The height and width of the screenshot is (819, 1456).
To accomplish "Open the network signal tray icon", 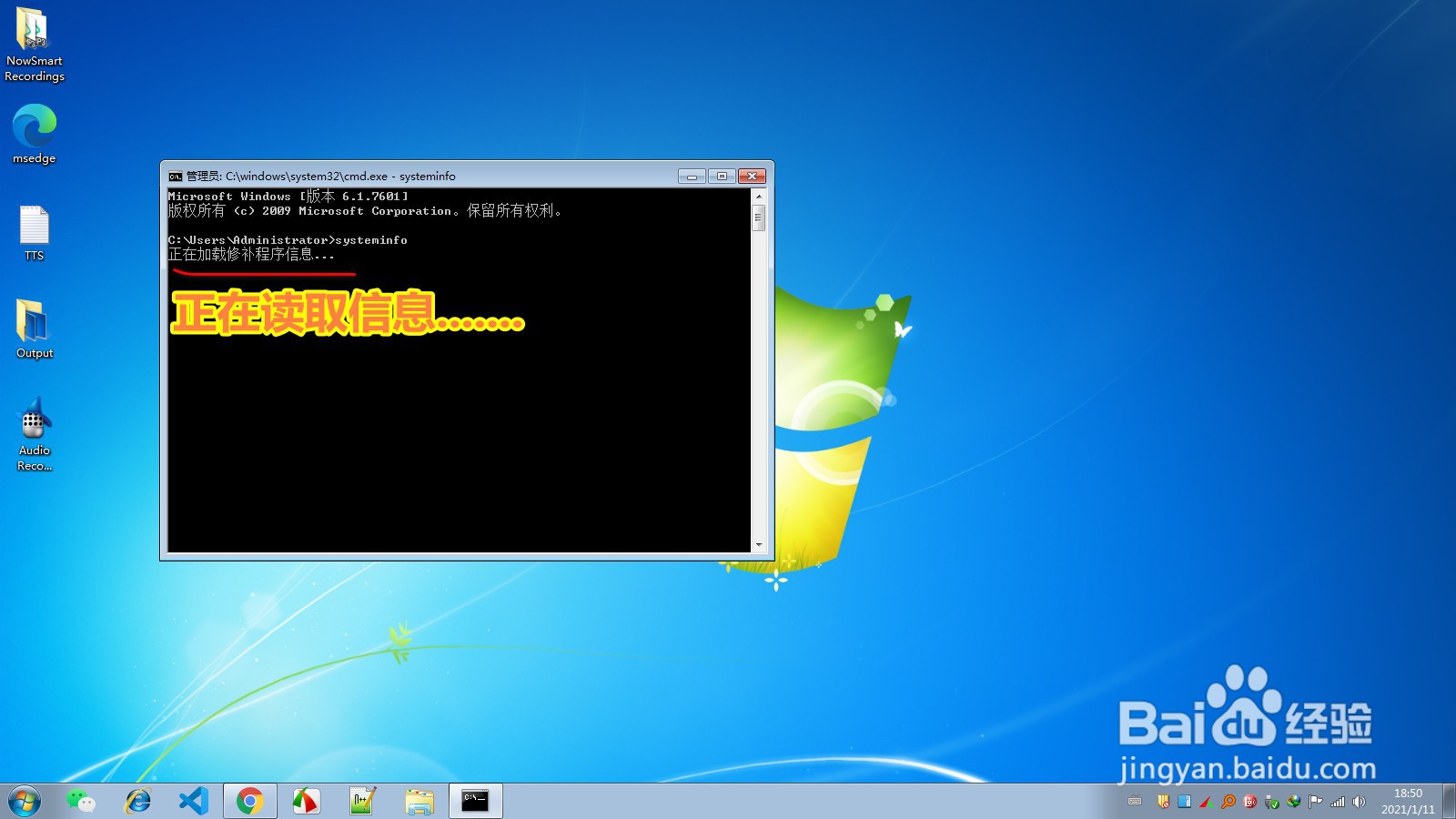I will pos(1338,802).
